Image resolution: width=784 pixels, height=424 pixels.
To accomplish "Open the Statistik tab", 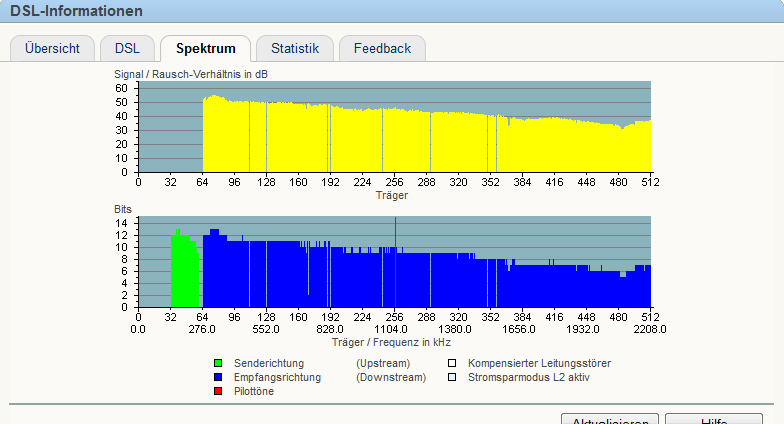I will point(294,48).
